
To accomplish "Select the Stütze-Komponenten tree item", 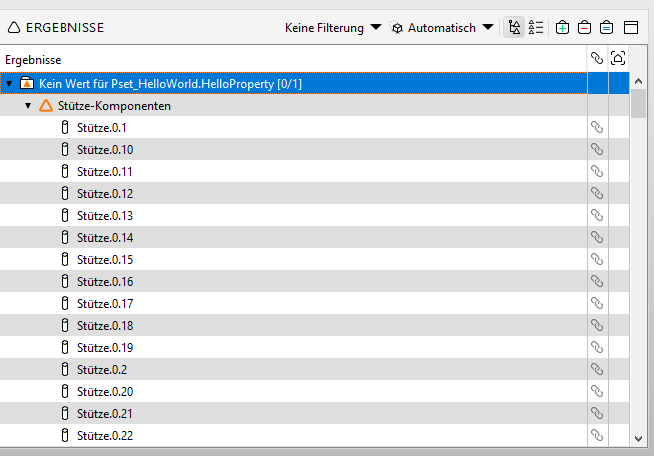I will click(314, 106).
